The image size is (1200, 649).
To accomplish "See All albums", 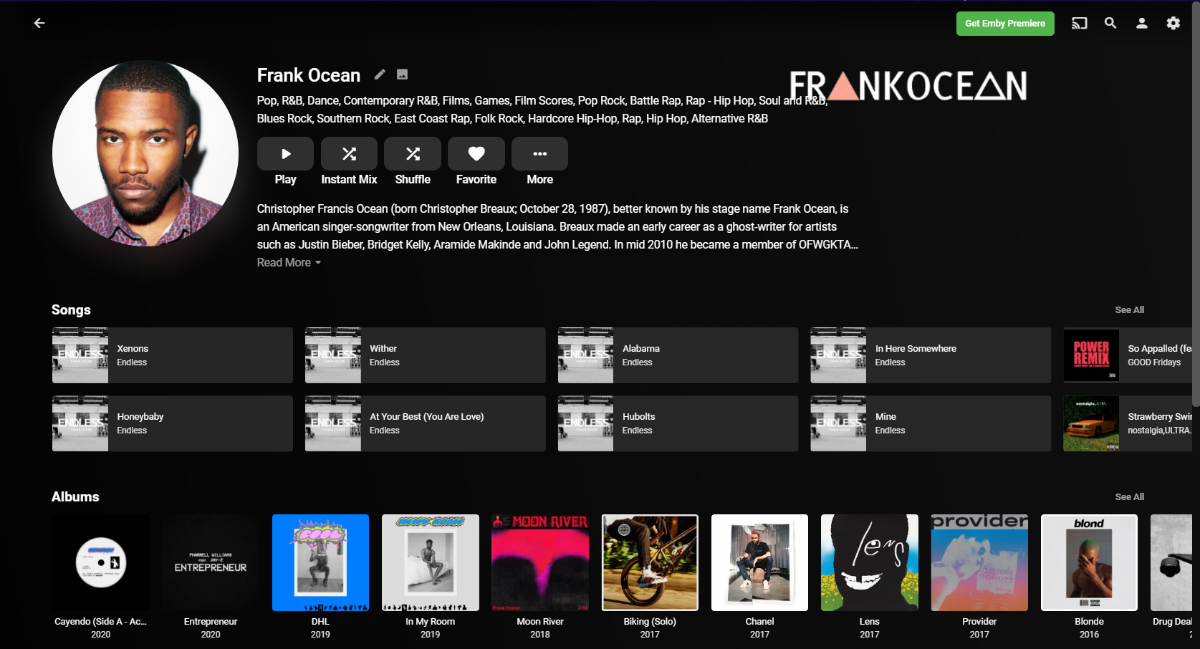I will pos(1130,497).
